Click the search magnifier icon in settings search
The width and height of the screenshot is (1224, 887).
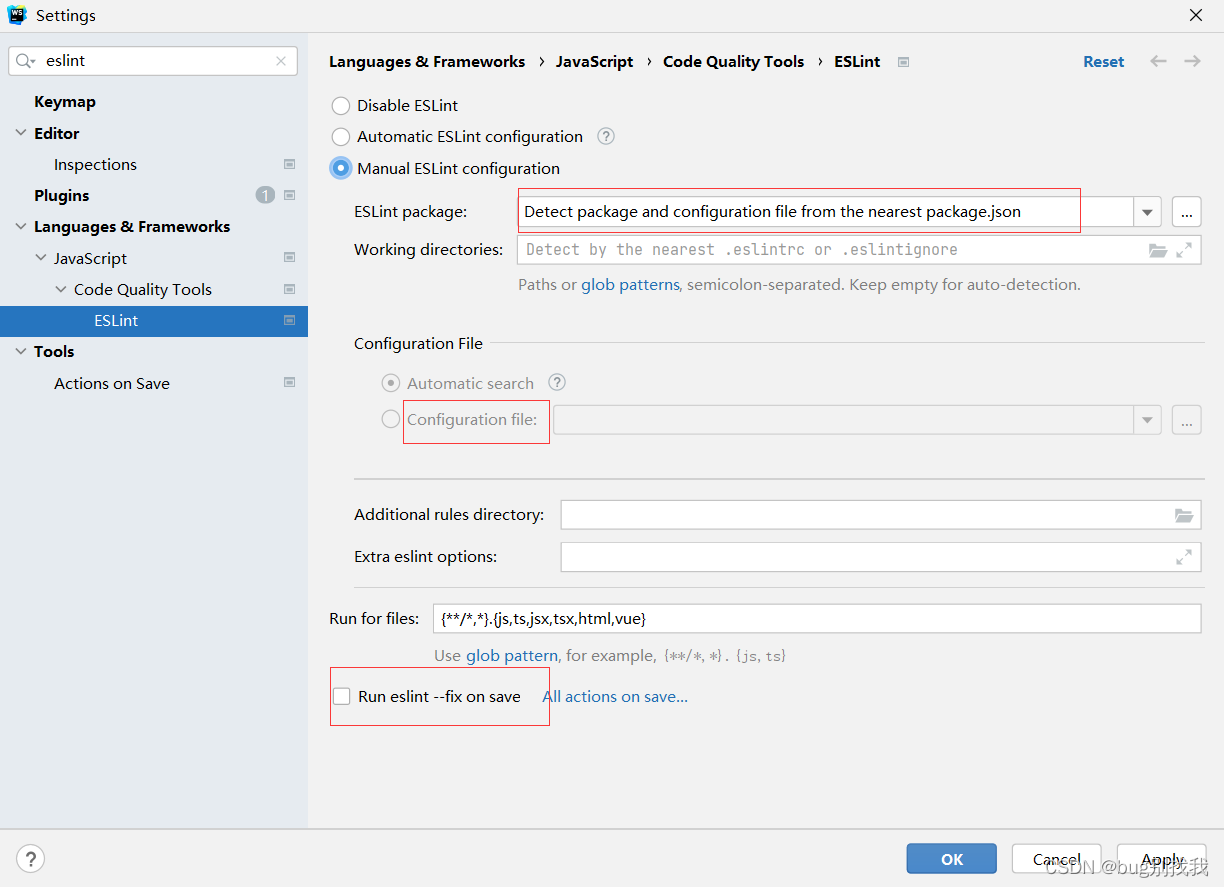point(25,61)
